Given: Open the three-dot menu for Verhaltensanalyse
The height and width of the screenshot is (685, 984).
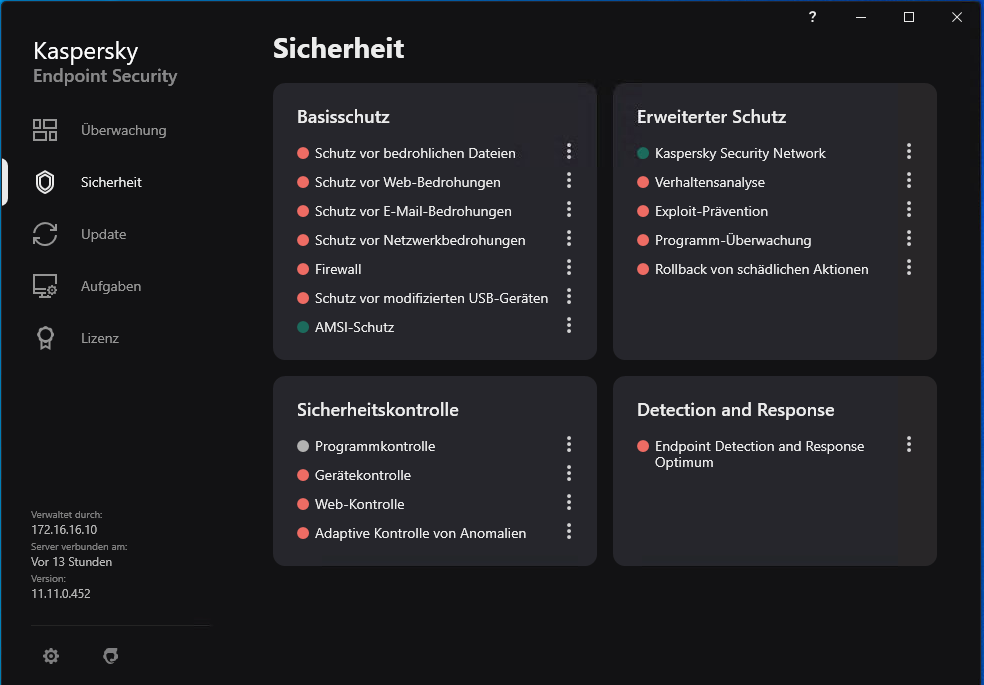Looking at the screenshot, I should click(909, 180).
